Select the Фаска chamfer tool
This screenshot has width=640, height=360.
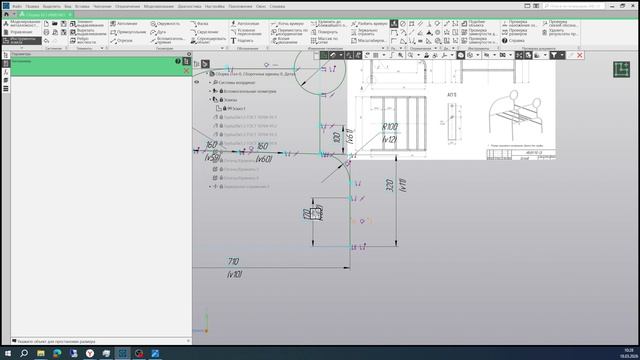coord(199,24)
